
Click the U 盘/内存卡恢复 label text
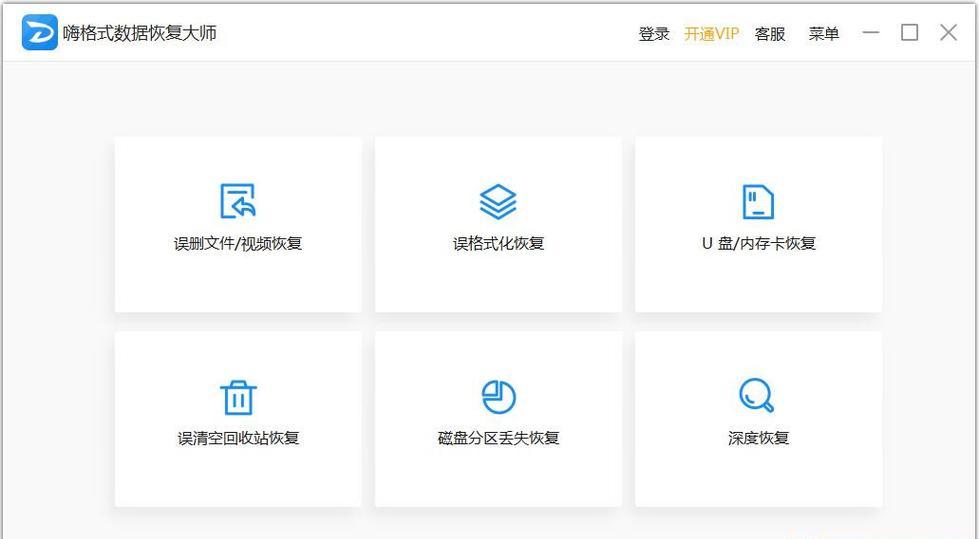pyautogui.click(x=759, y=244)
